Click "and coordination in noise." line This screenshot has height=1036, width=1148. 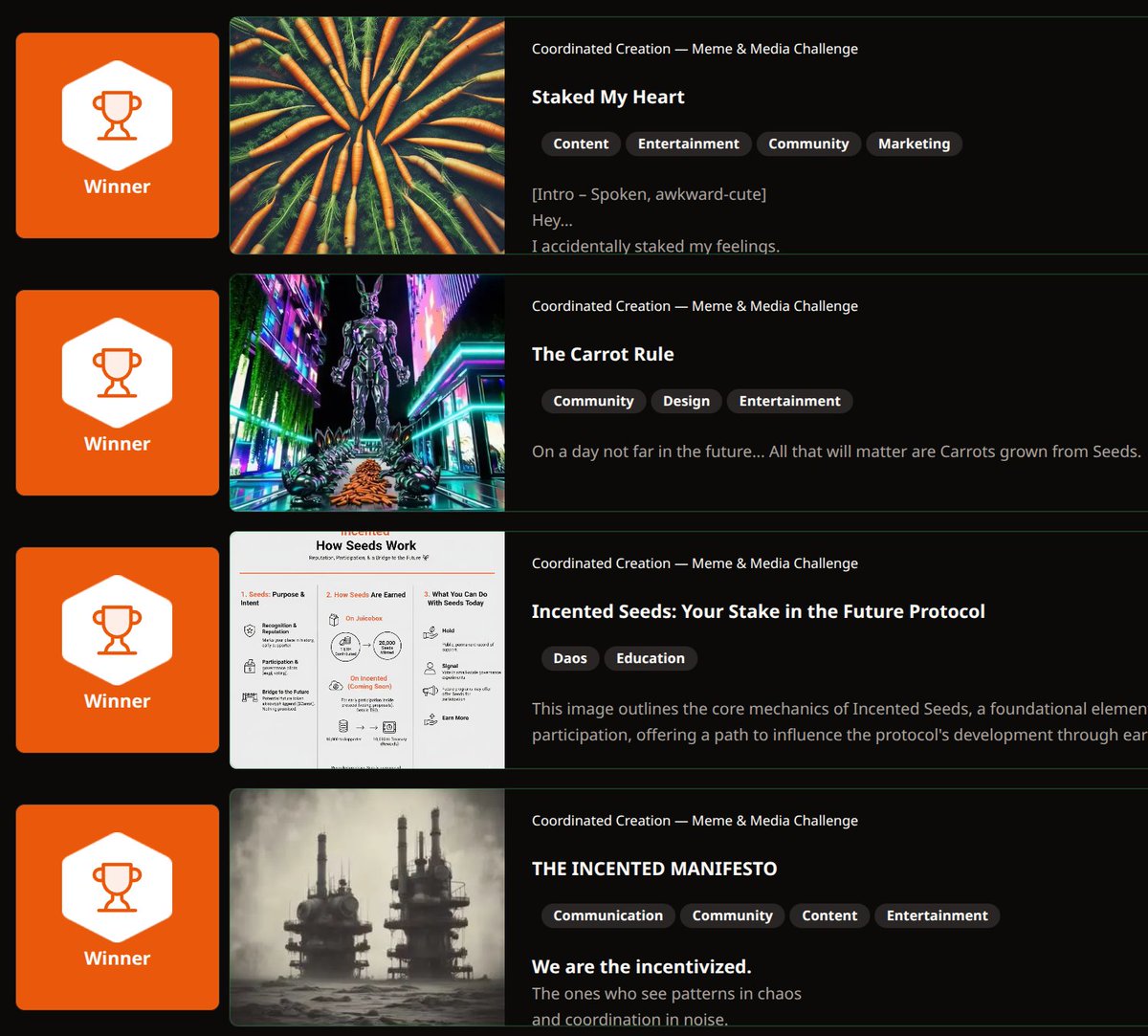(630, 1019)
